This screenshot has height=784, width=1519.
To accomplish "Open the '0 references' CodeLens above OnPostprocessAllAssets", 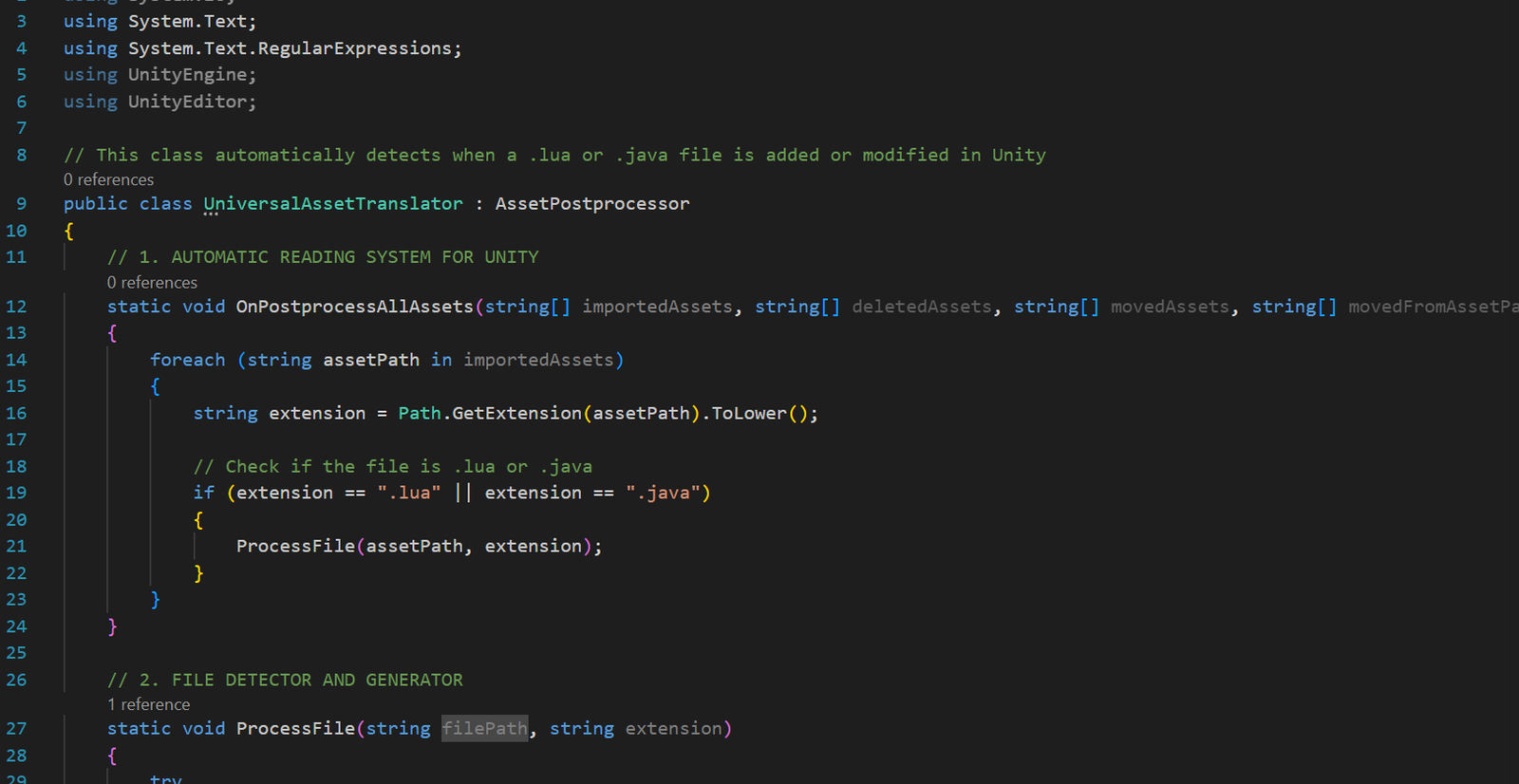I will point(152,282).
